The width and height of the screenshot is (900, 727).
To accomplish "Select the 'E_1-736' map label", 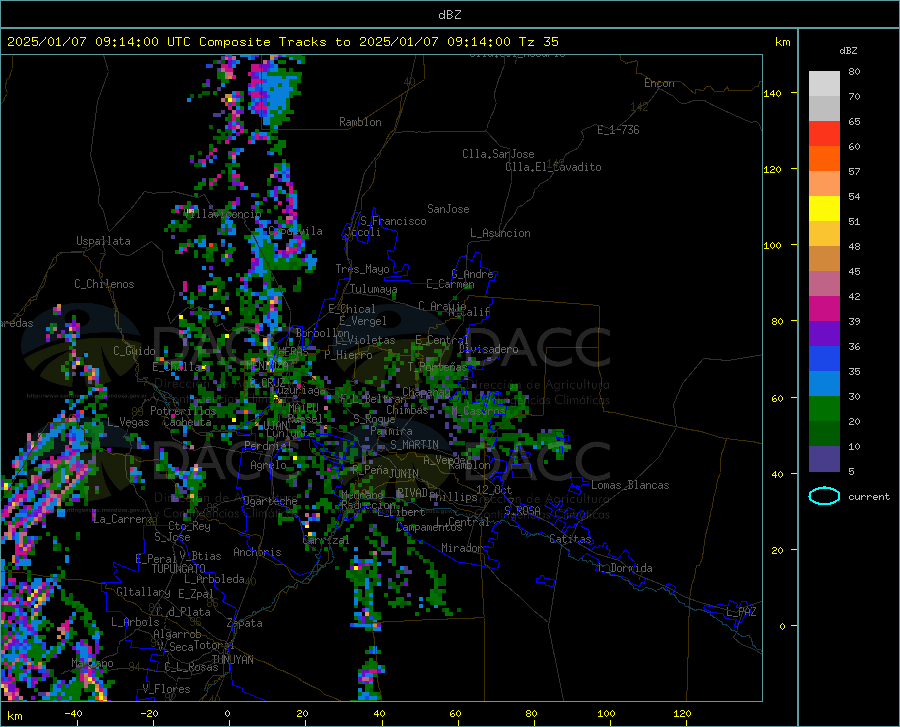I will (618, 130).
